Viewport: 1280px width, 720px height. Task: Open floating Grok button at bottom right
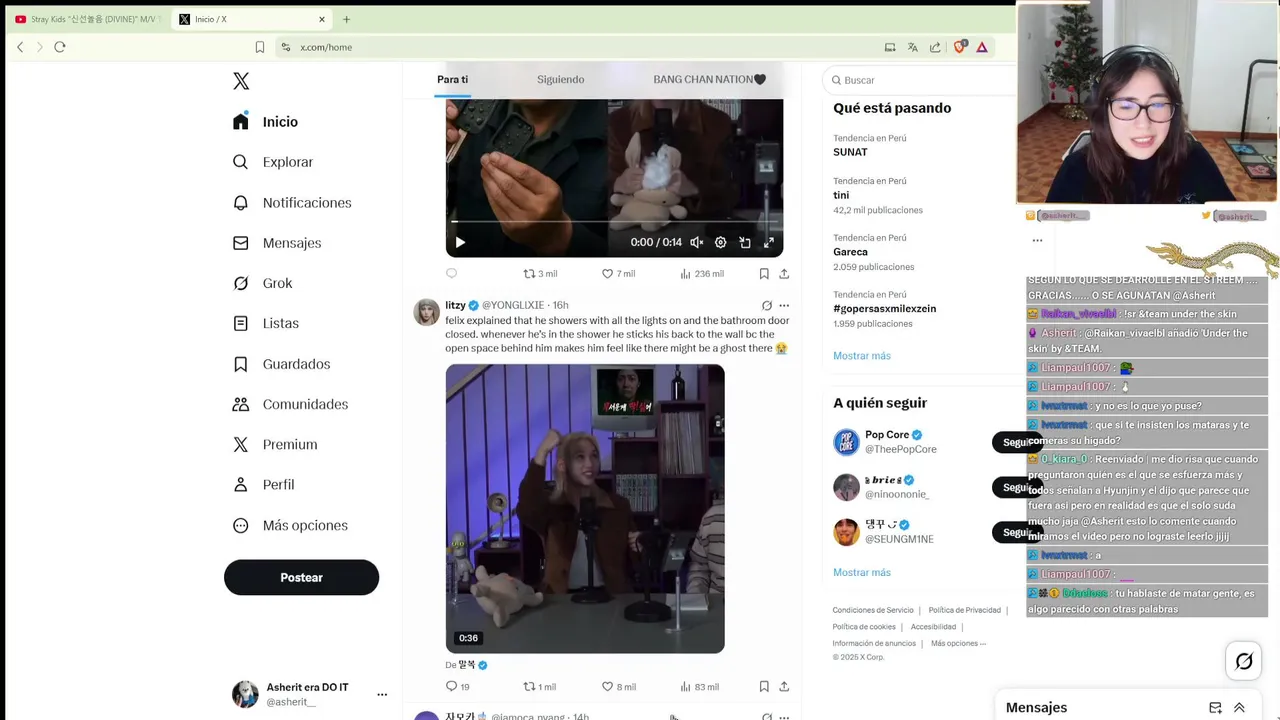click(x=1244, y=661)
